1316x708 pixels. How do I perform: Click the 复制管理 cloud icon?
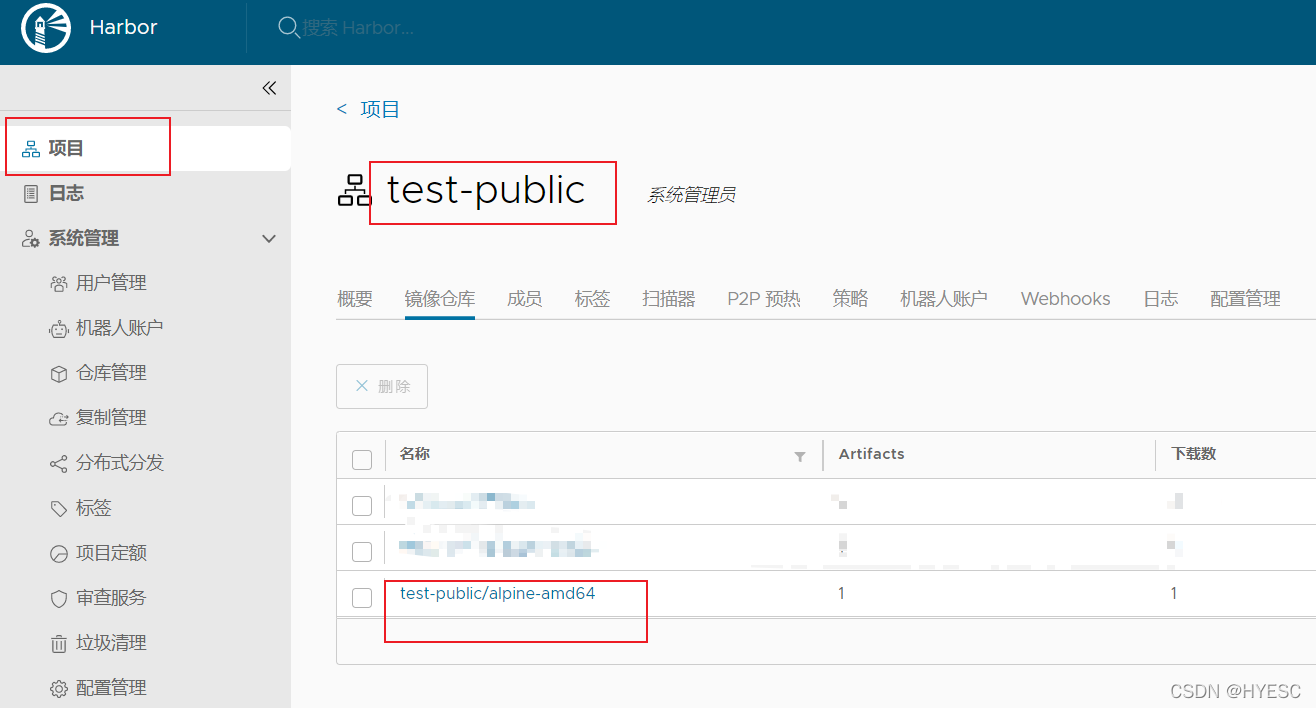click(x=58, y=419)
